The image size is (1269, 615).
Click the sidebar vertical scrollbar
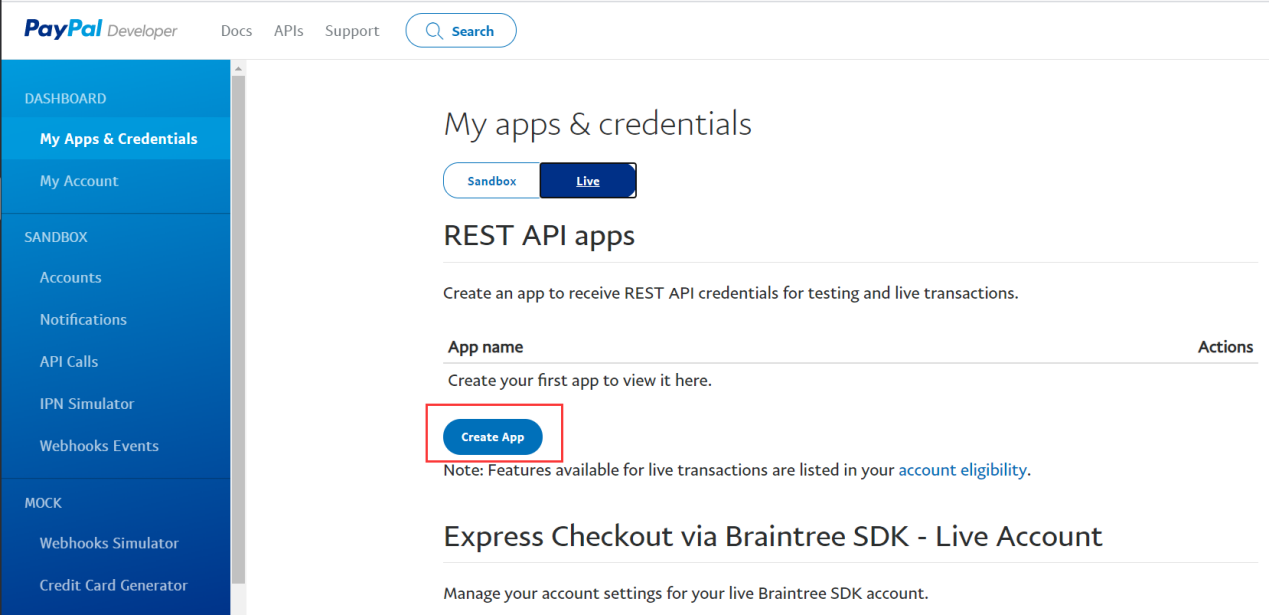[238, 330]
